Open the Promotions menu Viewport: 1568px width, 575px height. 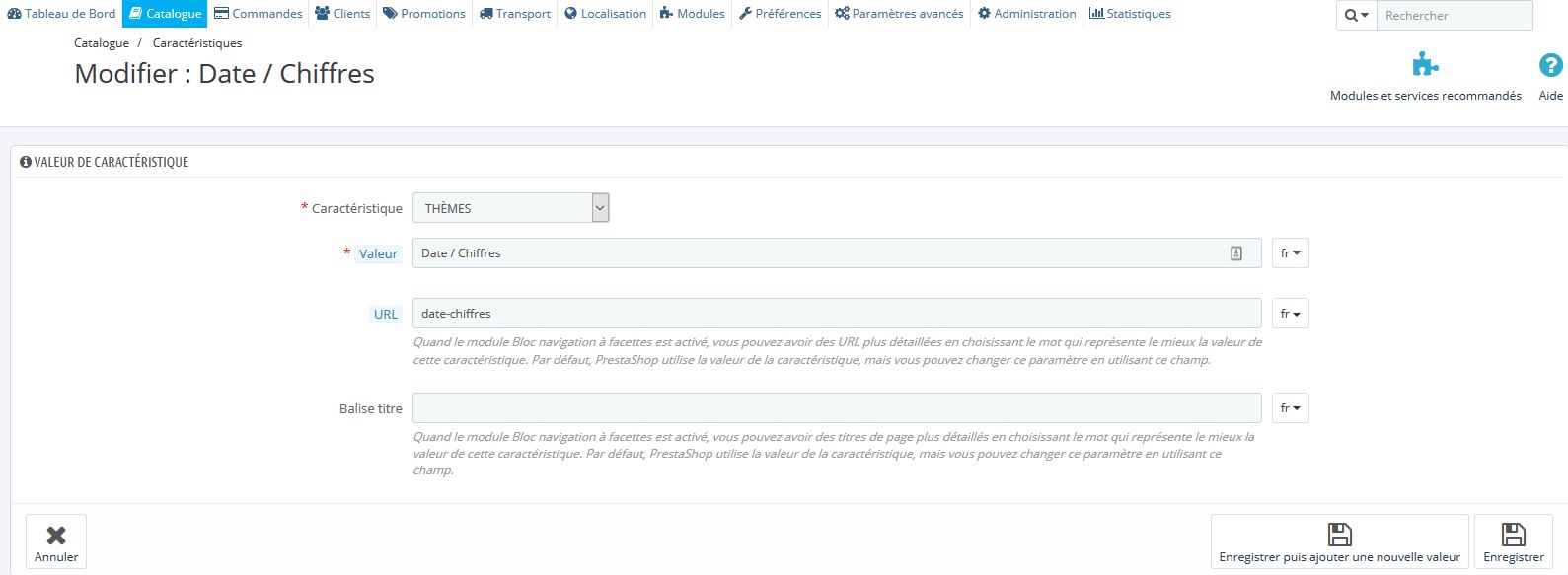click(x=424, y=14)
